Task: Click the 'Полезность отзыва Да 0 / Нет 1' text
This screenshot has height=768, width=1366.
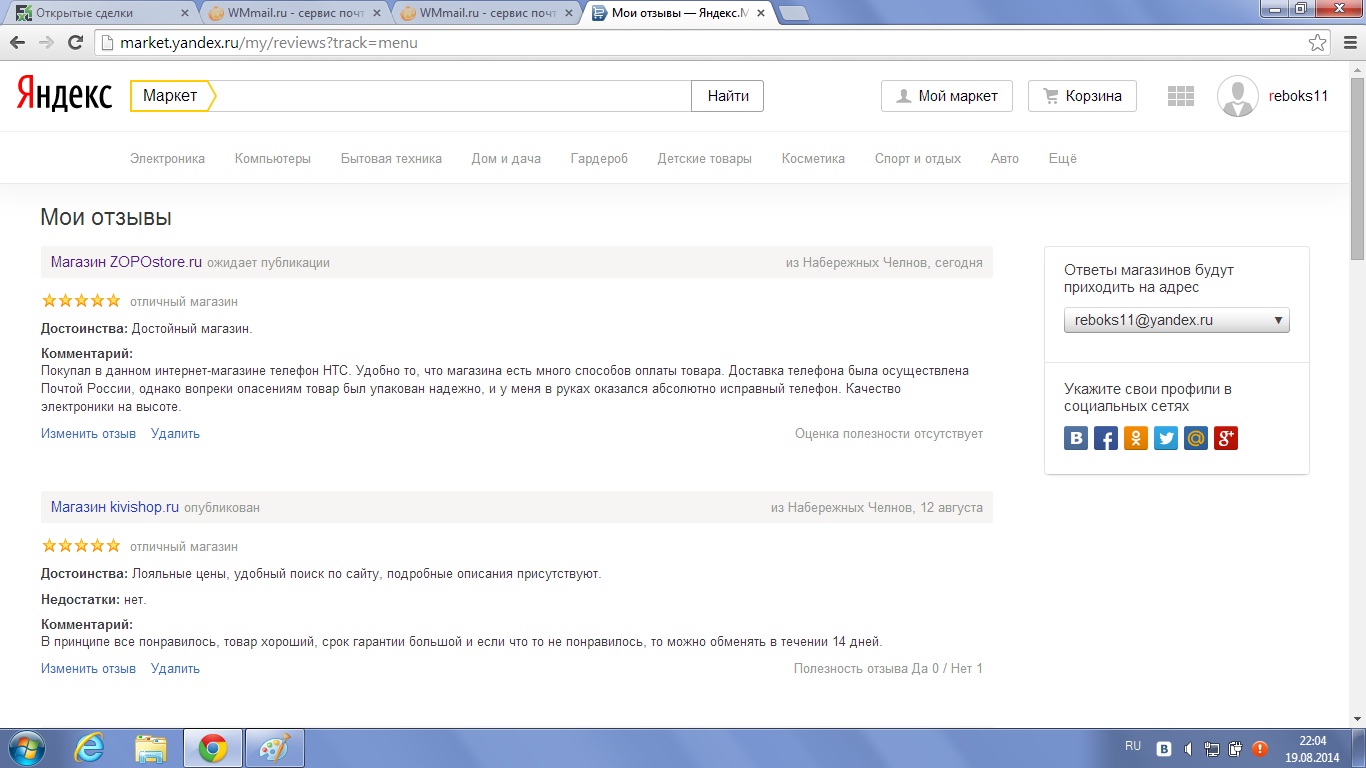Action: 888,669
